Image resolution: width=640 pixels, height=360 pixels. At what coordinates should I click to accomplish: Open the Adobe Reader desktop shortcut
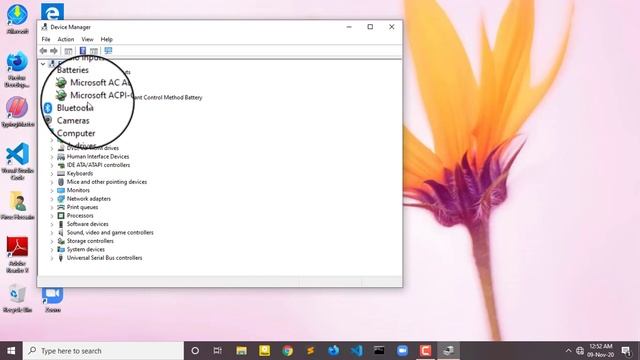click(17, 254)
